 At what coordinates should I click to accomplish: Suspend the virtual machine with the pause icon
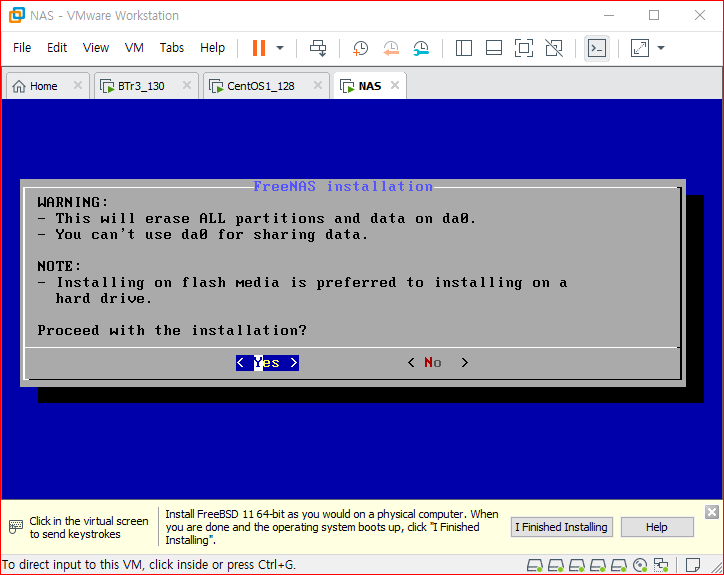pyautogui.click(x=259, y=48)
